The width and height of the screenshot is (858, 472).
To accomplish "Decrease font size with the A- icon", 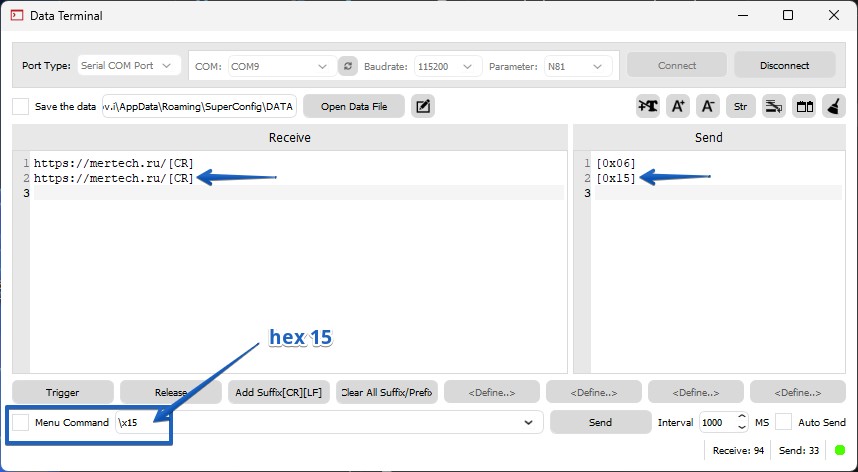I will (707, 106).
